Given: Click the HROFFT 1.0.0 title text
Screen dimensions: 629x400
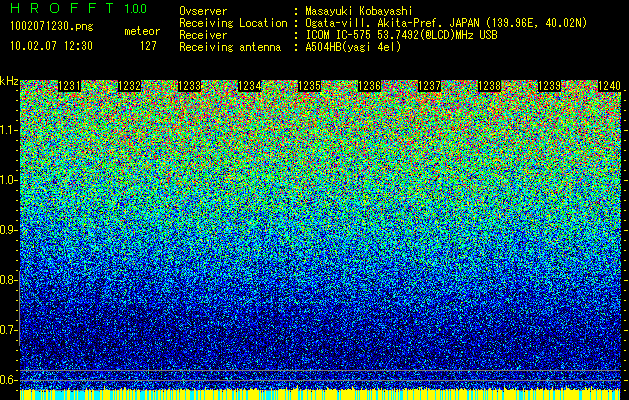Looking at the screenshot, I should (x=79, y=8).
